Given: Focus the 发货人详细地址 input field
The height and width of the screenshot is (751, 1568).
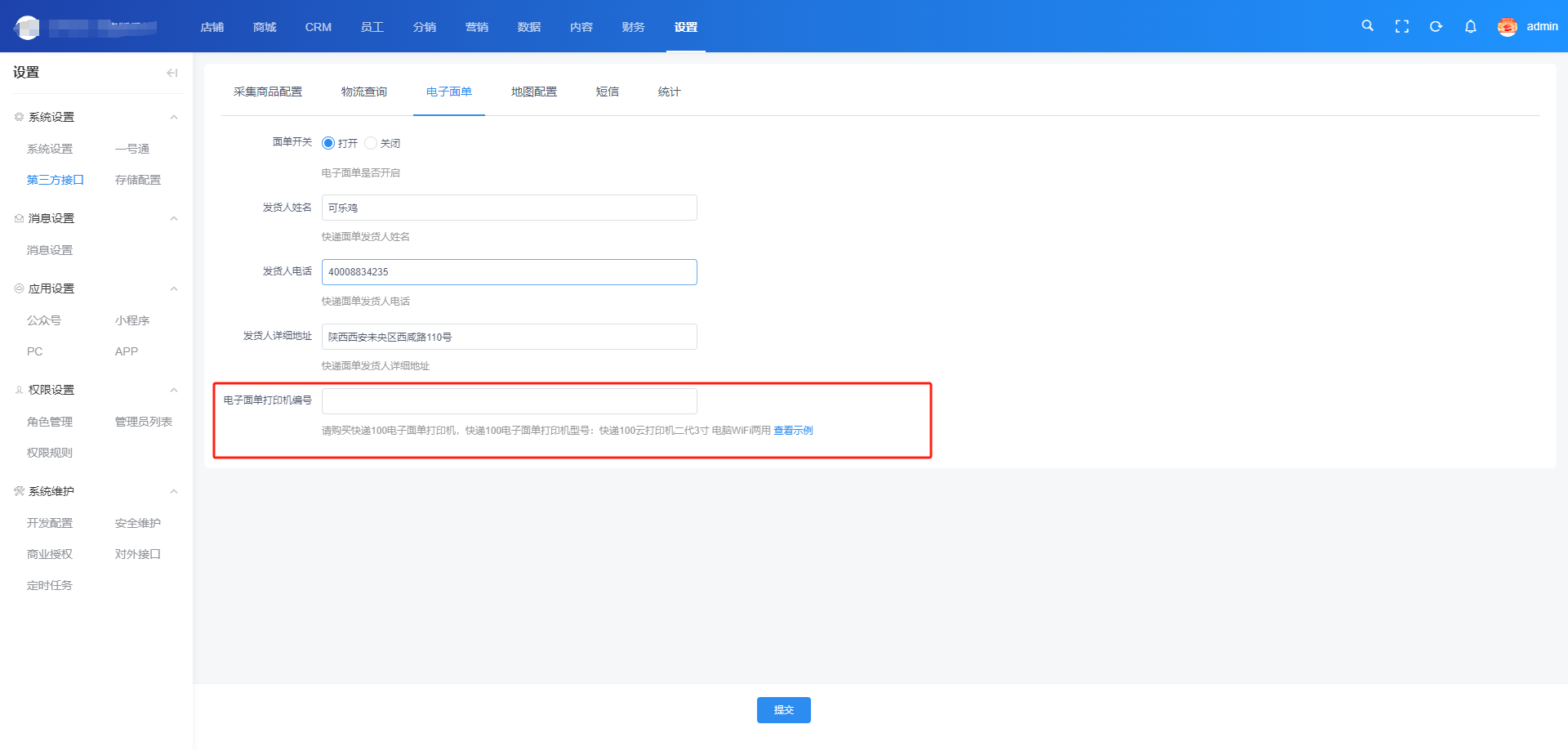Looking at the screenshot, I should [x=510, y=337].
